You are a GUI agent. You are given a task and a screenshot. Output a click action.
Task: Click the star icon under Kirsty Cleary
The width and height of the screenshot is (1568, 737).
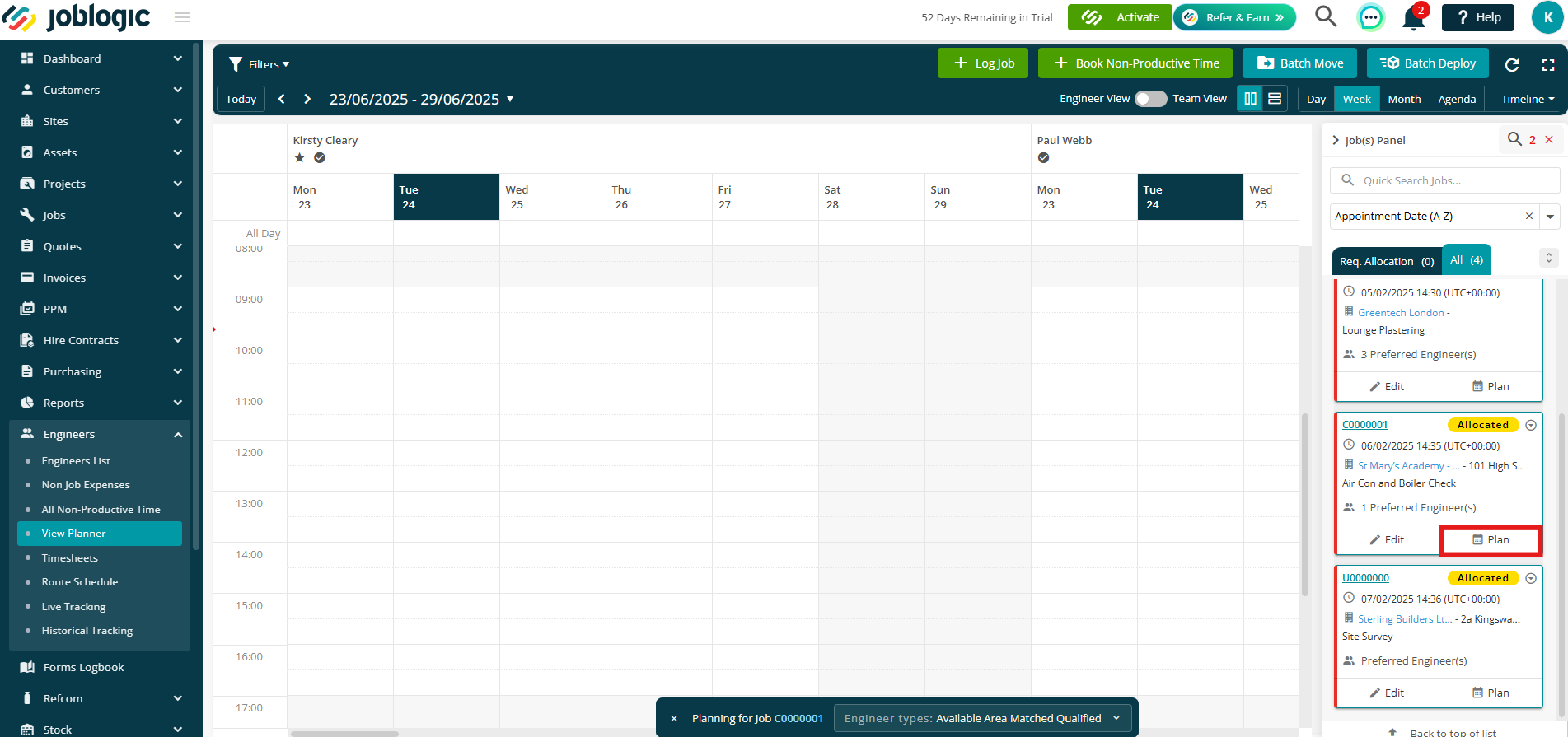coord(299,157)
